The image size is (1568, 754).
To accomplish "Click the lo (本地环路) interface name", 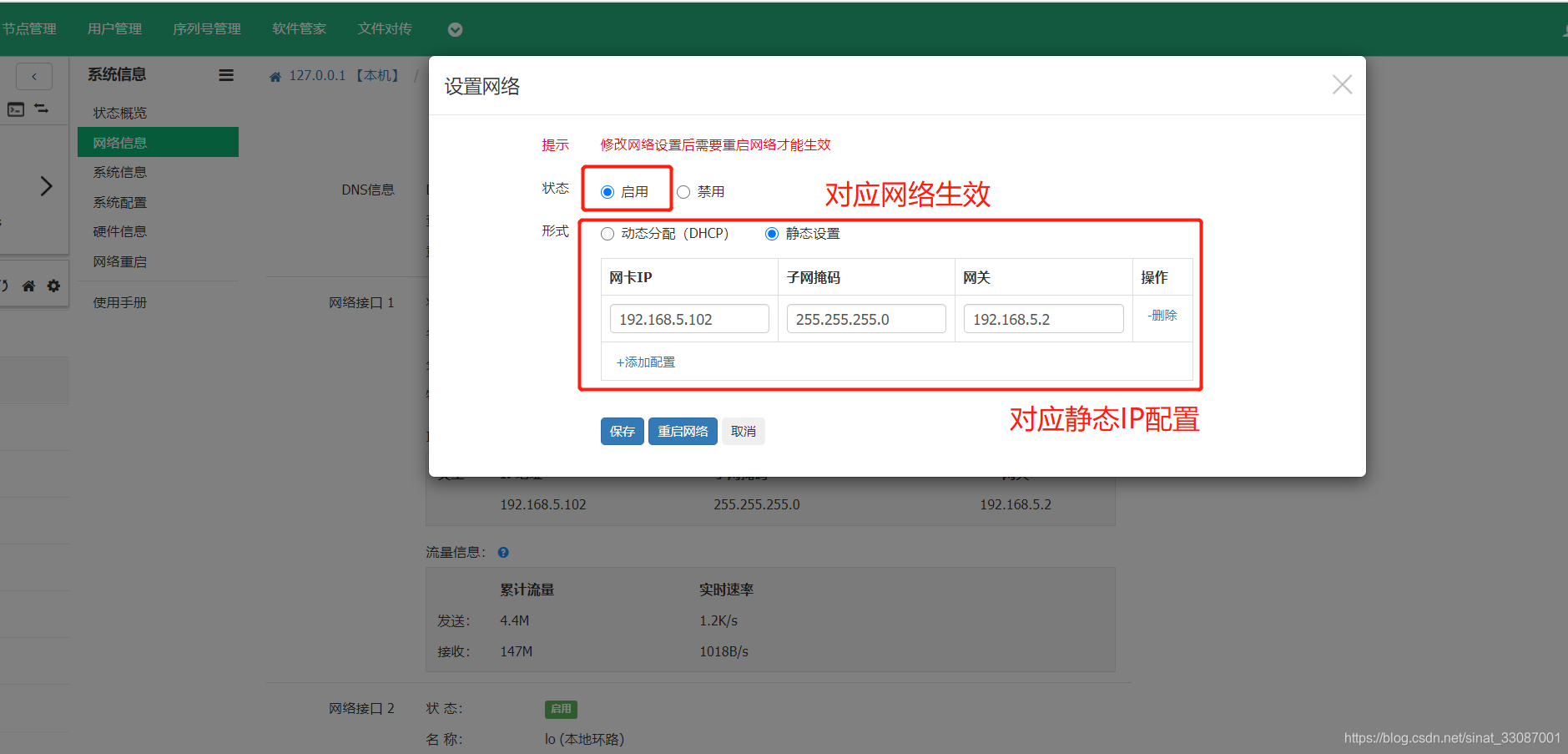I will click(x=584, y=739).
